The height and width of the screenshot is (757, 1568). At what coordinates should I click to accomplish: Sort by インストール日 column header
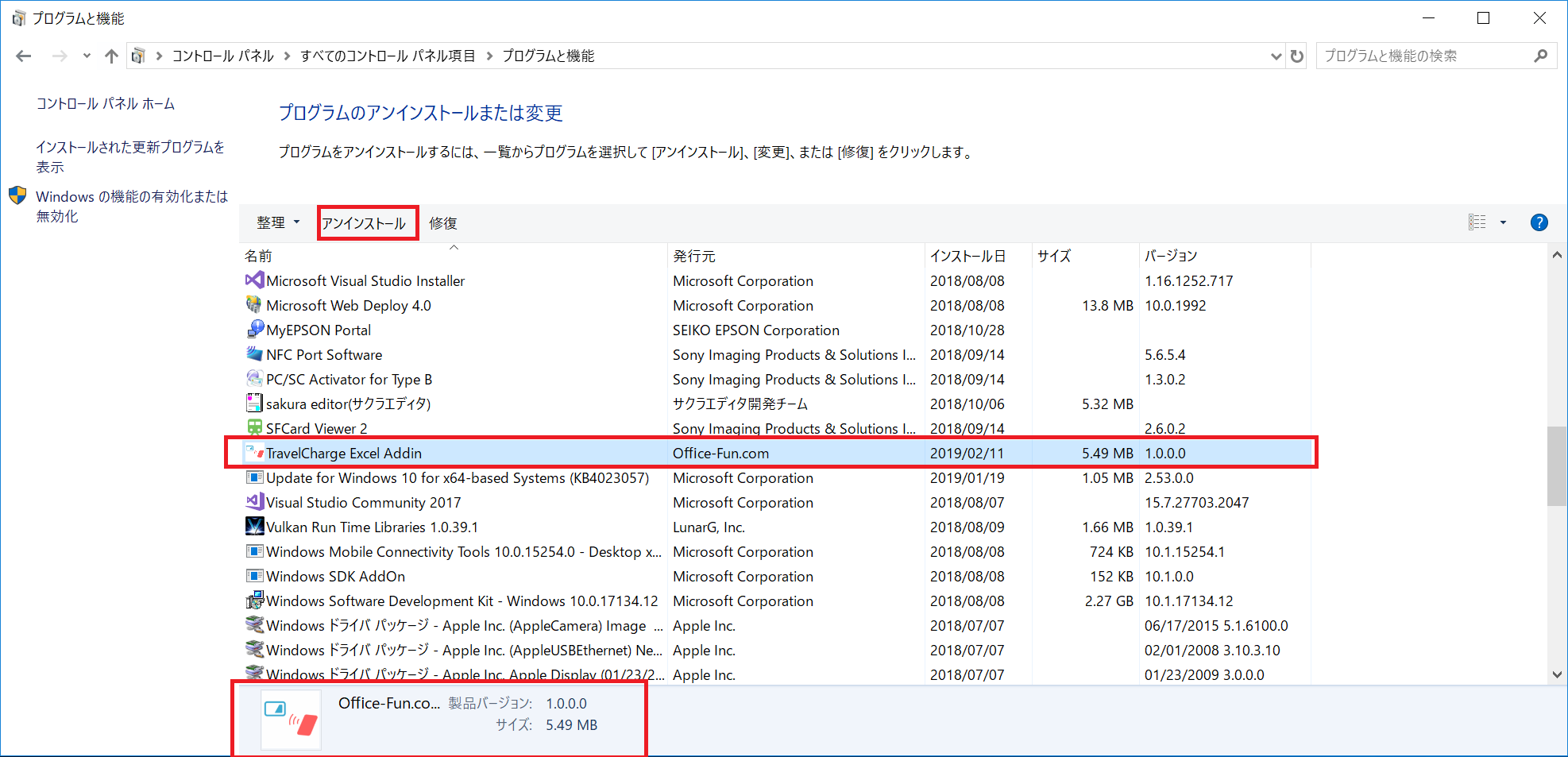tap(978, 256)
